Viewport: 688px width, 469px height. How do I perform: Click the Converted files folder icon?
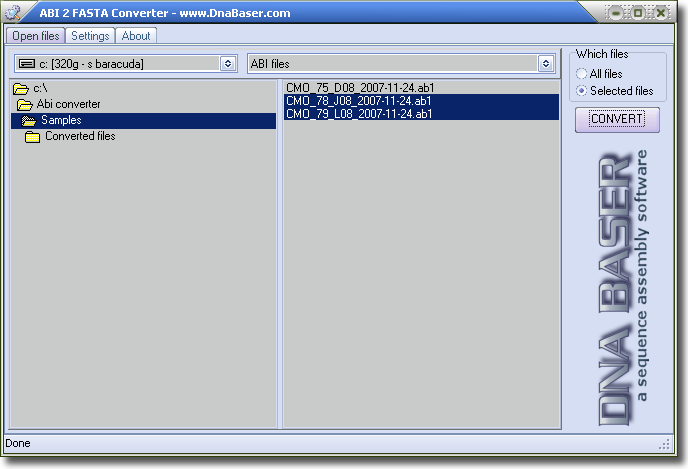(32, 136)
